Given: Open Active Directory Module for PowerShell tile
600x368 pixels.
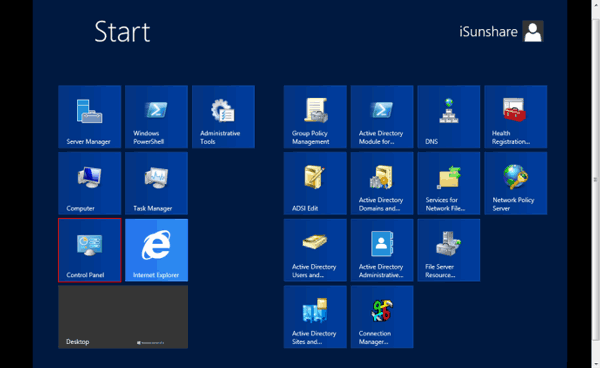Looking at the screenshot, I should [x=382, y=117].
